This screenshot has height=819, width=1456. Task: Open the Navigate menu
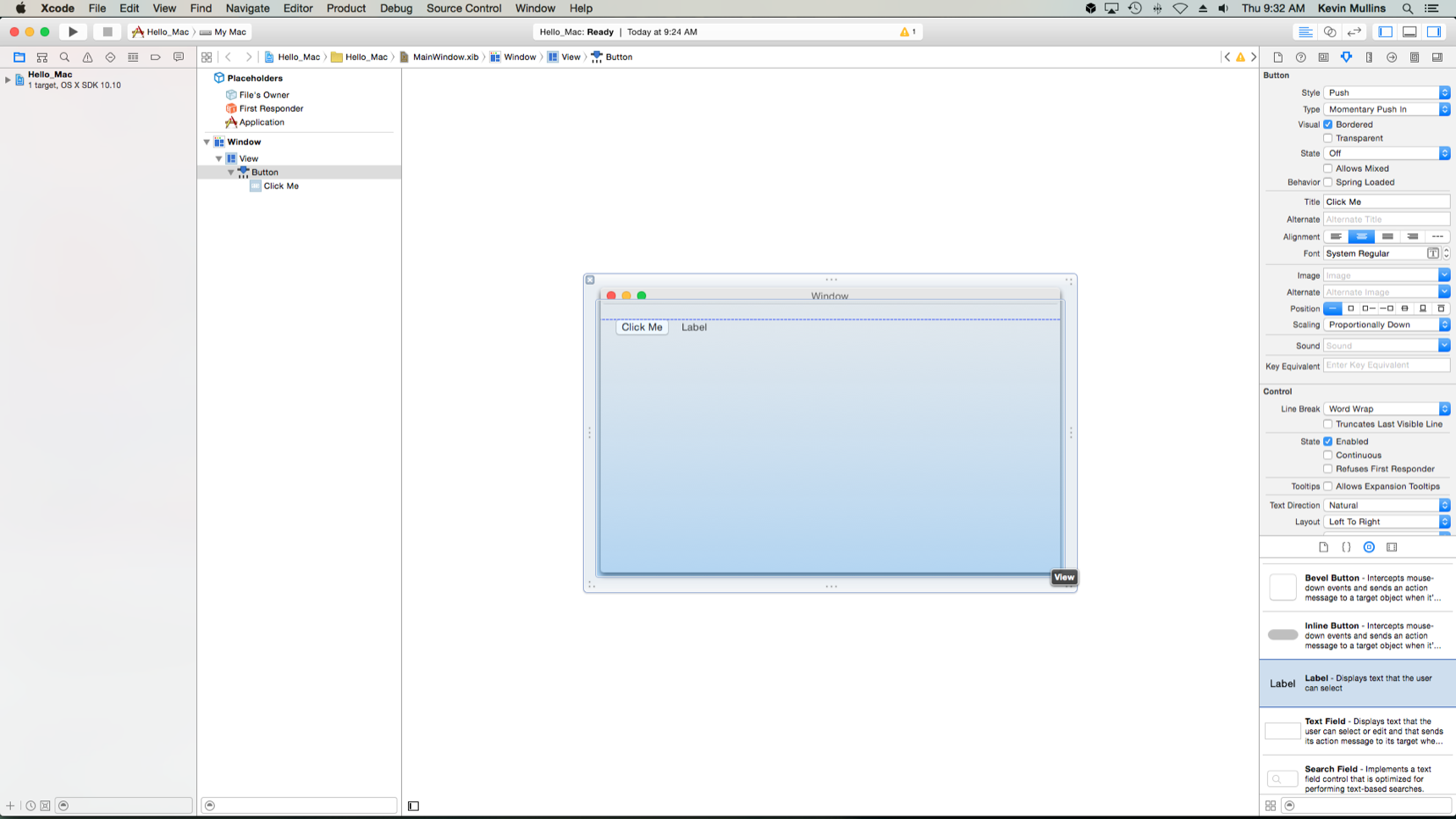pyautogui.click(x=247, y=8)
